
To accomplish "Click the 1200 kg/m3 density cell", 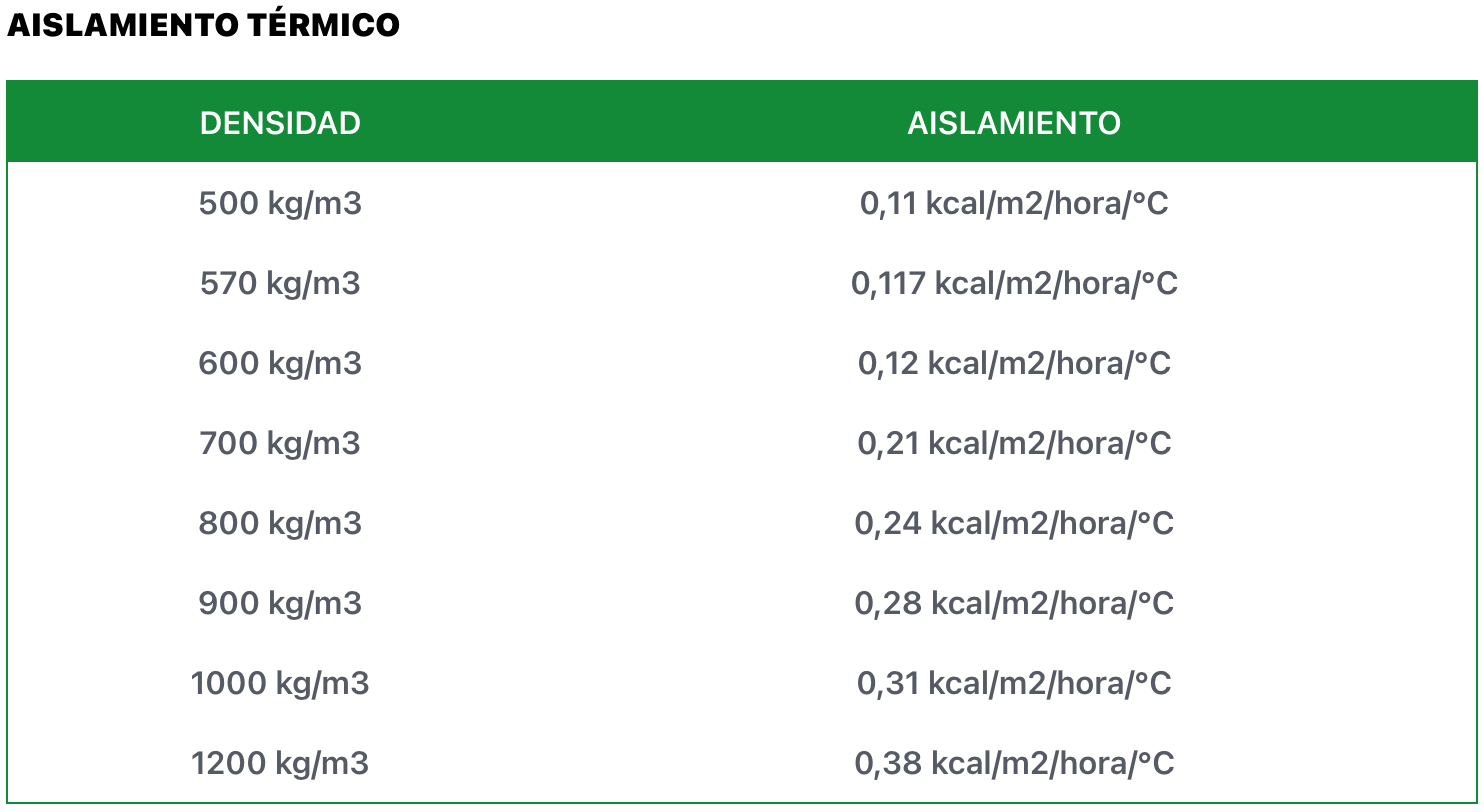I will point(280,764).
